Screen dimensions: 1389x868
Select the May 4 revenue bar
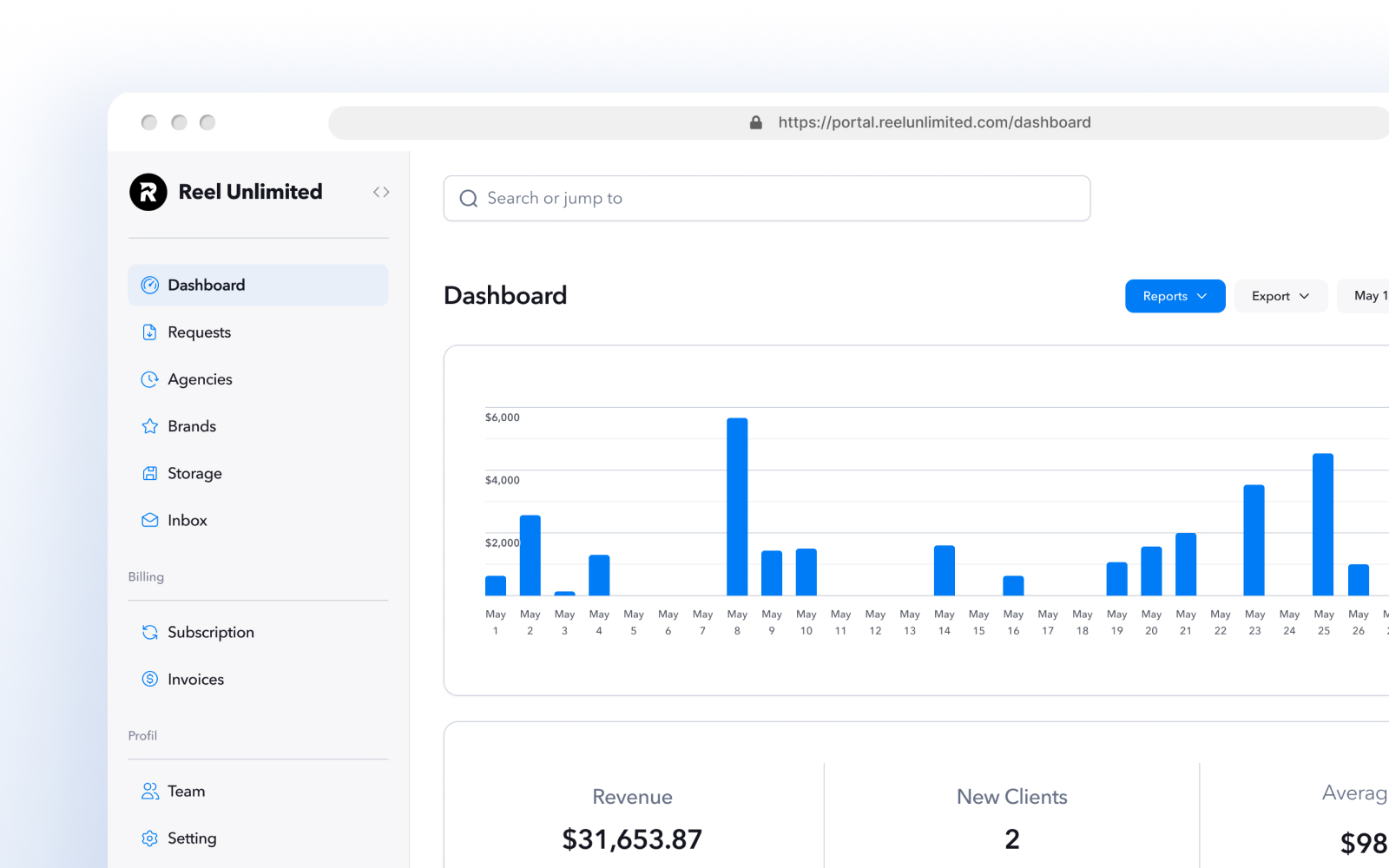pos(599,575)
